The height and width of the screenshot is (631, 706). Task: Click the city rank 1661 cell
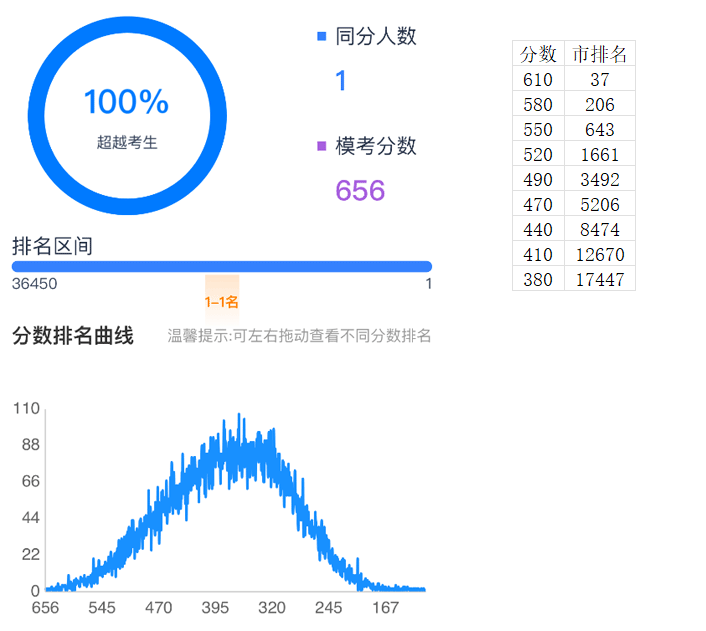click(x=599, y=155)
